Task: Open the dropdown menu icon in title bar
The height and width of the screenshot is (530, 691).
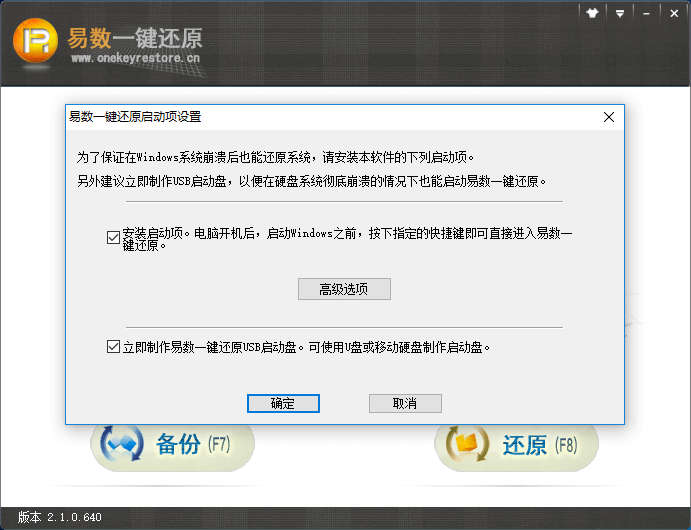Action: (x=620, y=13)
